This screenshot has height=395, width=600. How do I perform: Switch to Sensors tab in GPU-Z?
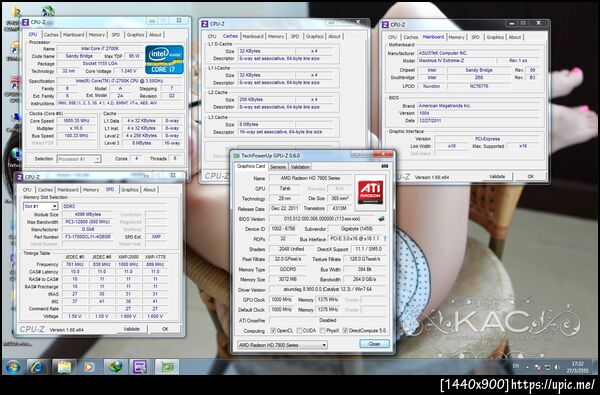[278, 167]
